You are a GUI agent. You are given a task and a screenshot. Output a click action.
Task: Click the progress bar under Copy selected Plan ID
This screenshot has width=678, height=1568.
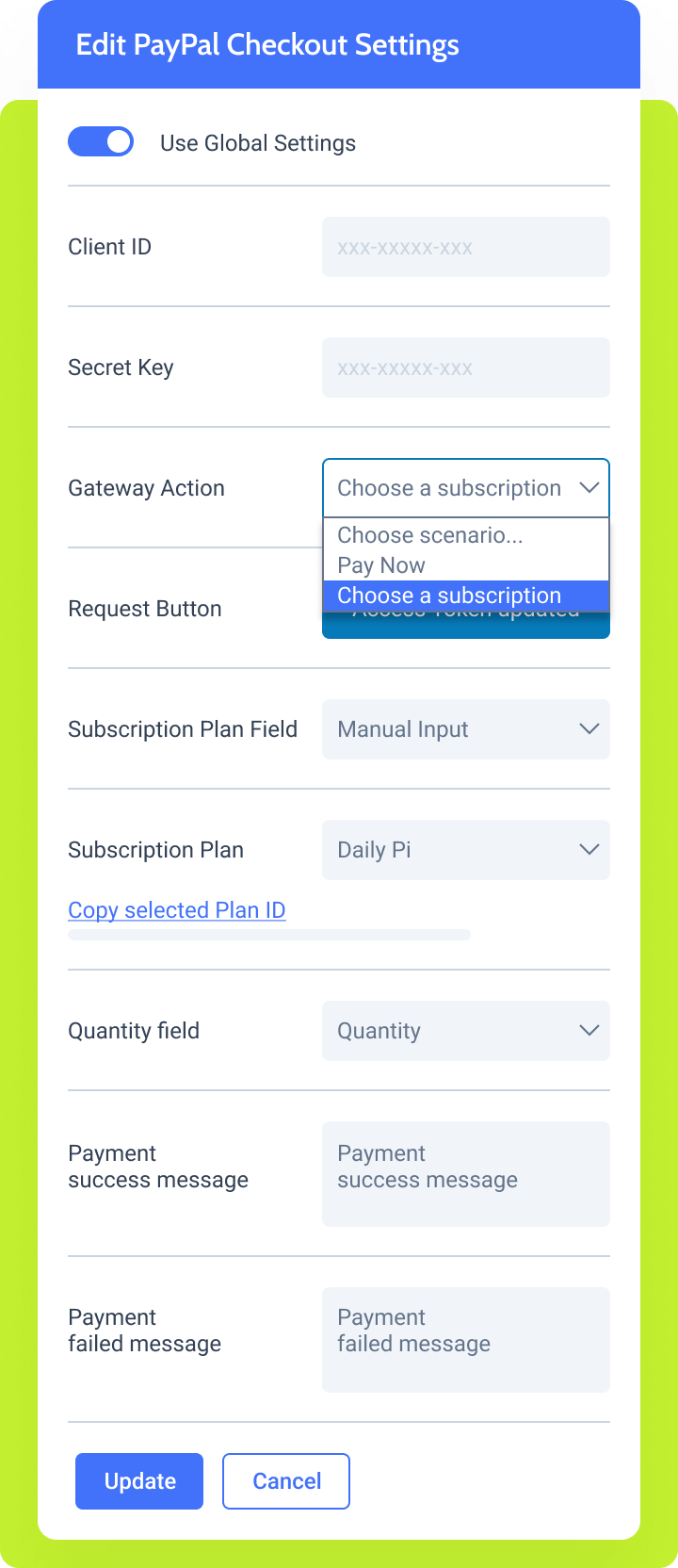coord(268,934)
